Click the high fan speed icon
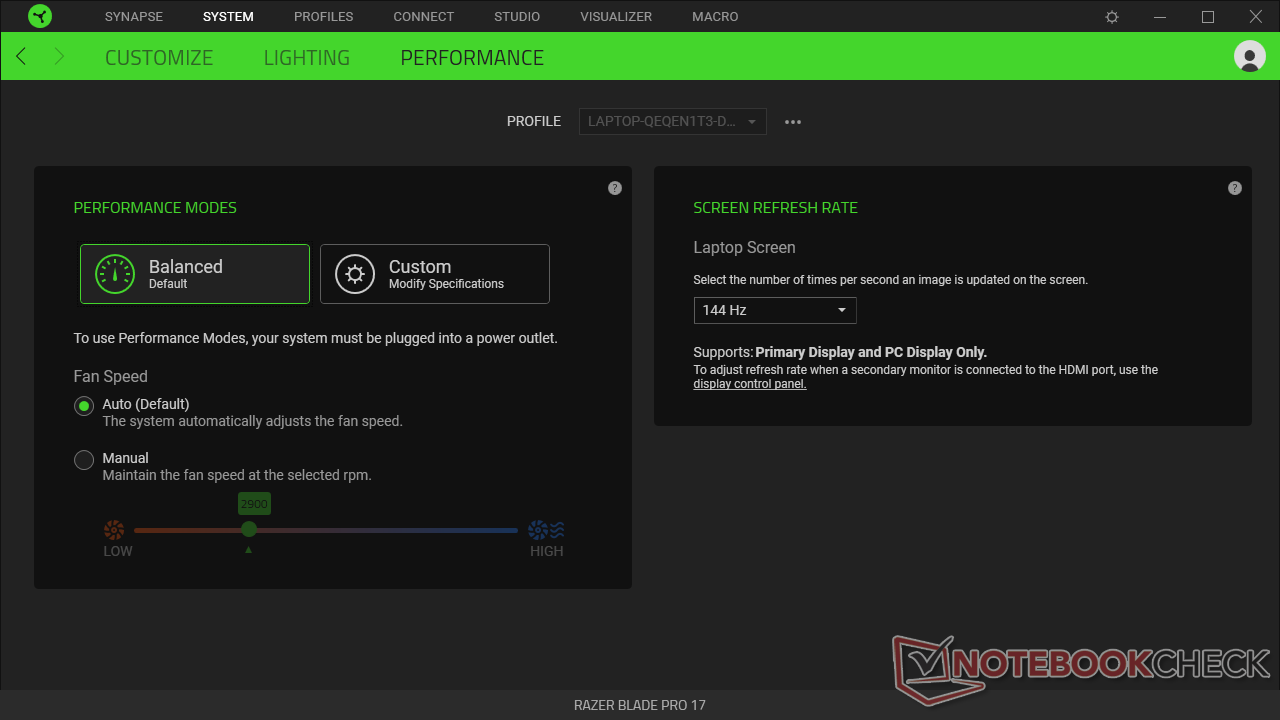The width and height of the screenshot is (1280, 720). tap(546, 530)
